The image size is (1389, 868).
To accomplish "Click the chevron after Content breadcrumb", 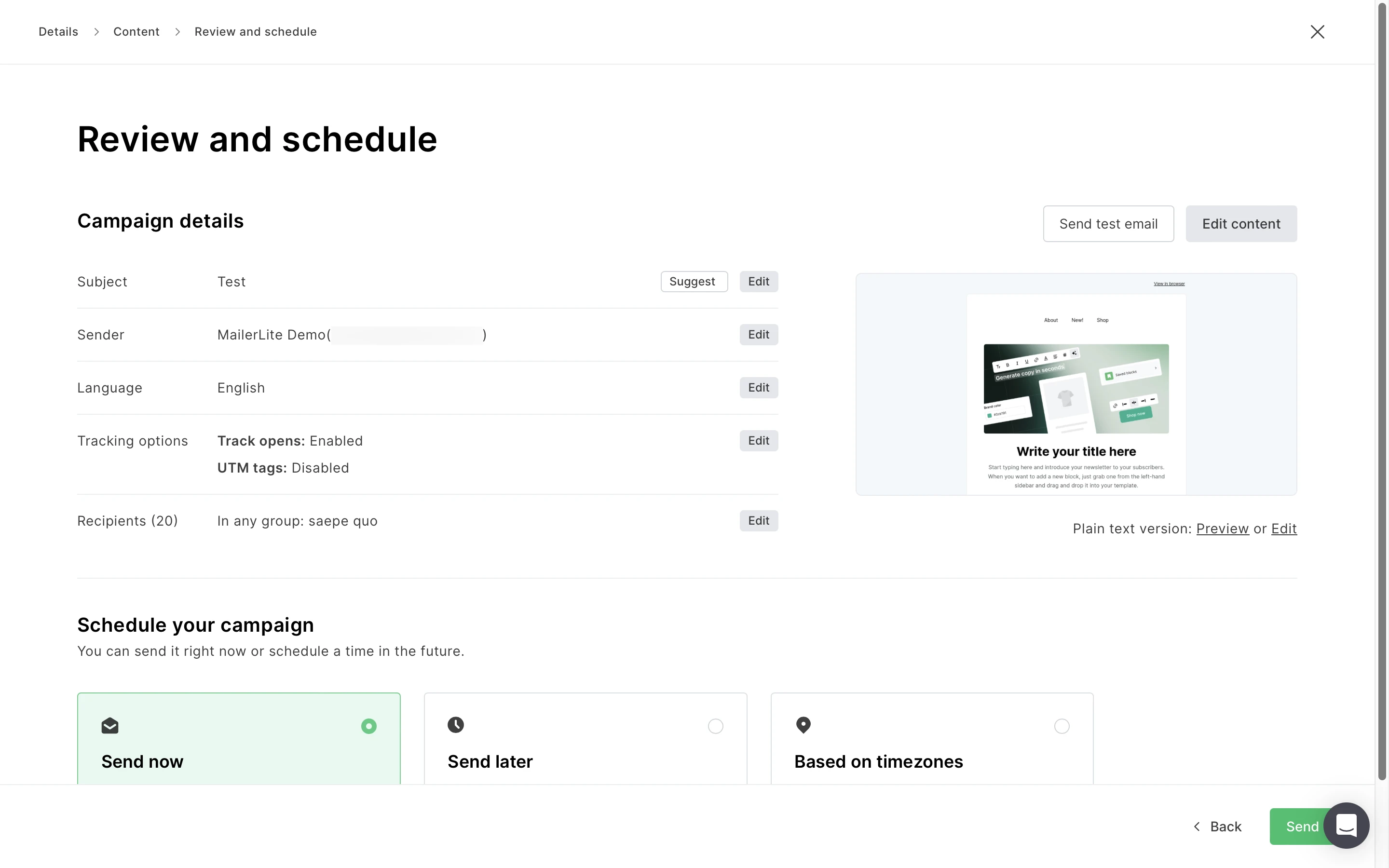I will click(177, 32).
